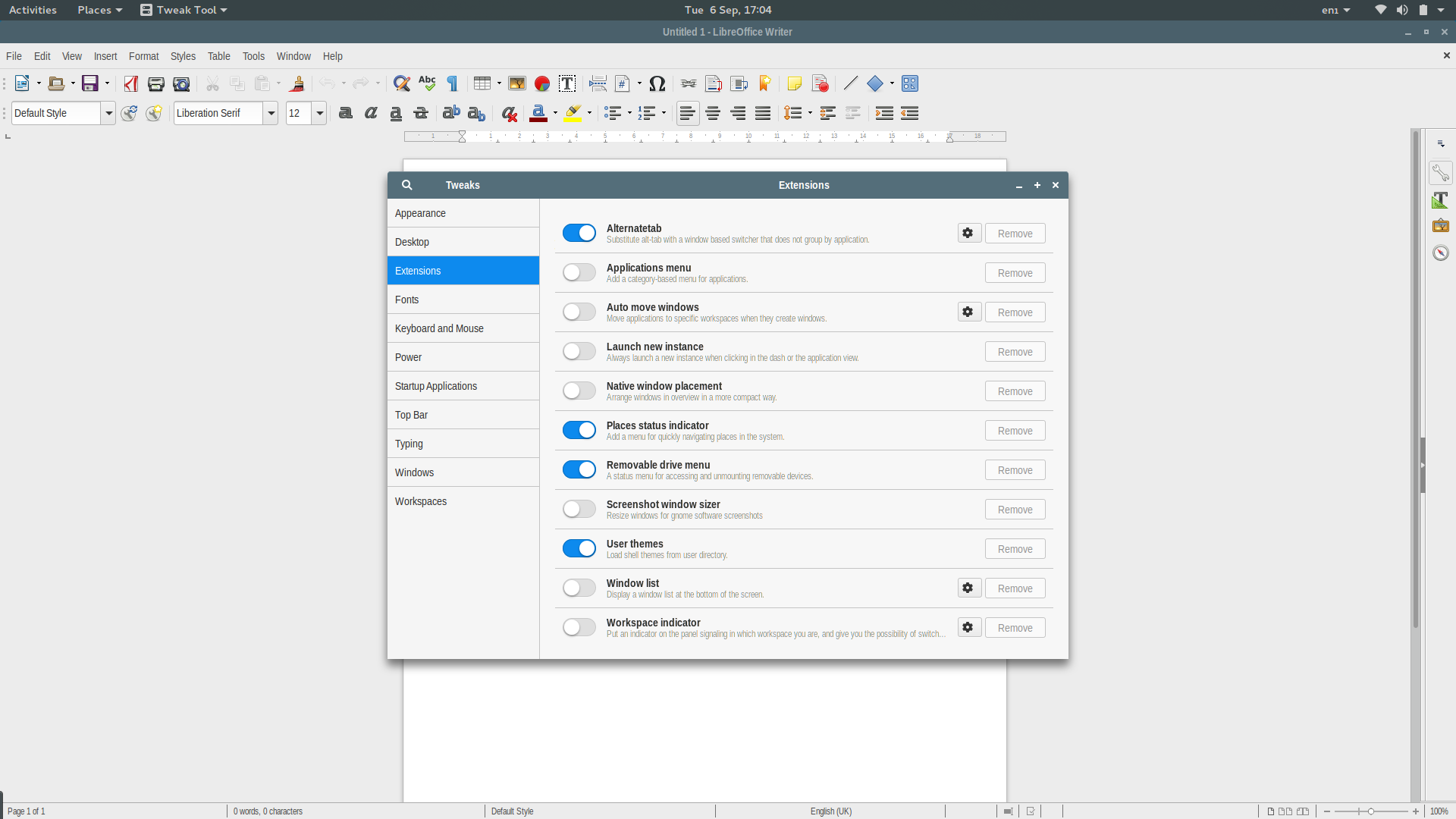Click the Tweaks search magnifier icon

[x=407, y=185]
